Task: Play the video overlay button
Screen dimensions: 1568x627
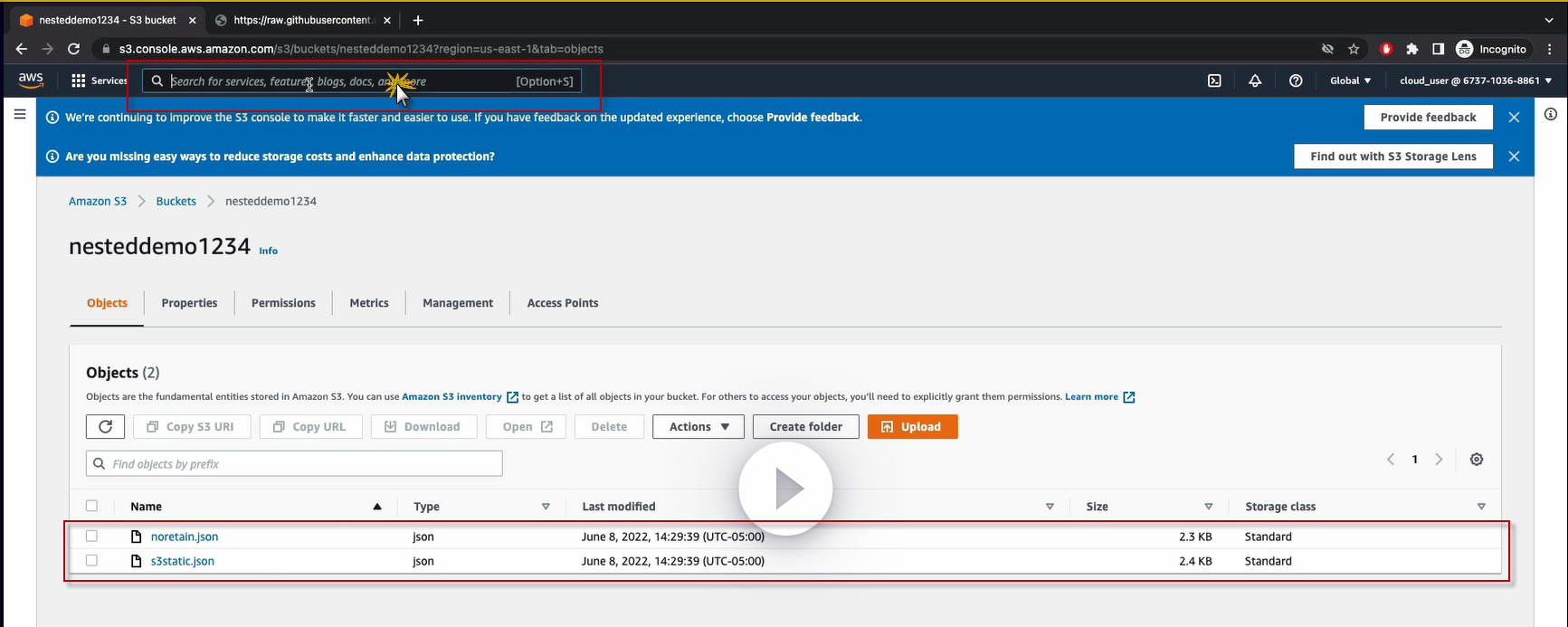Action: pos(785,489)
